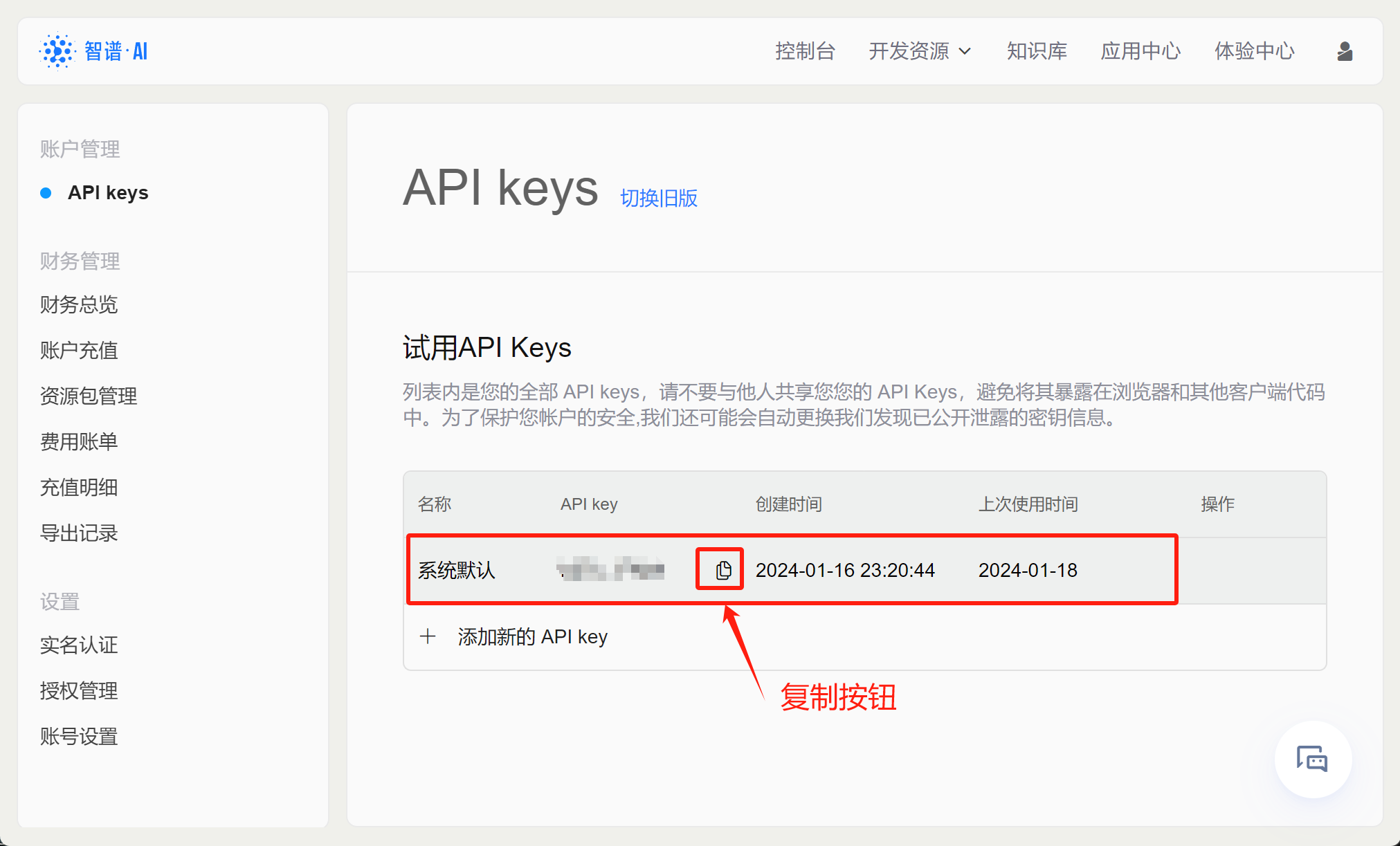Select API keys in the sidebar

pos(108,193)
